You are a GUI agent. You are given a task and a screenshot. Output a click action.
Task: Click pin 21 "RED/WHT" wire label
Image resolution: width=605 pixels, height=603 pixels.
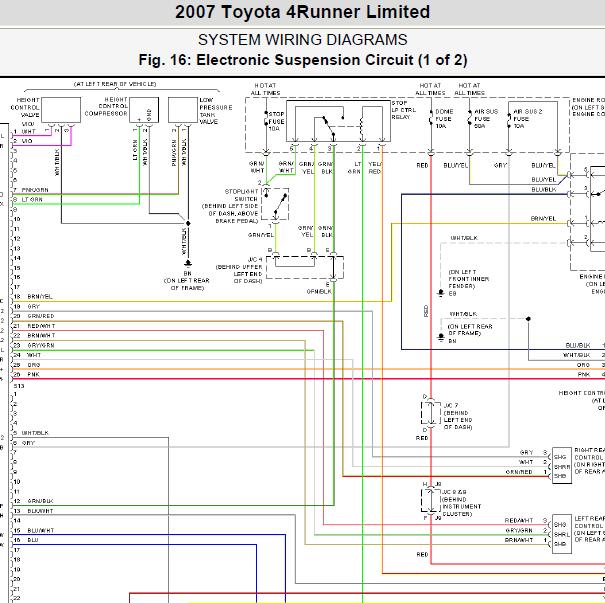click(41, 326)
